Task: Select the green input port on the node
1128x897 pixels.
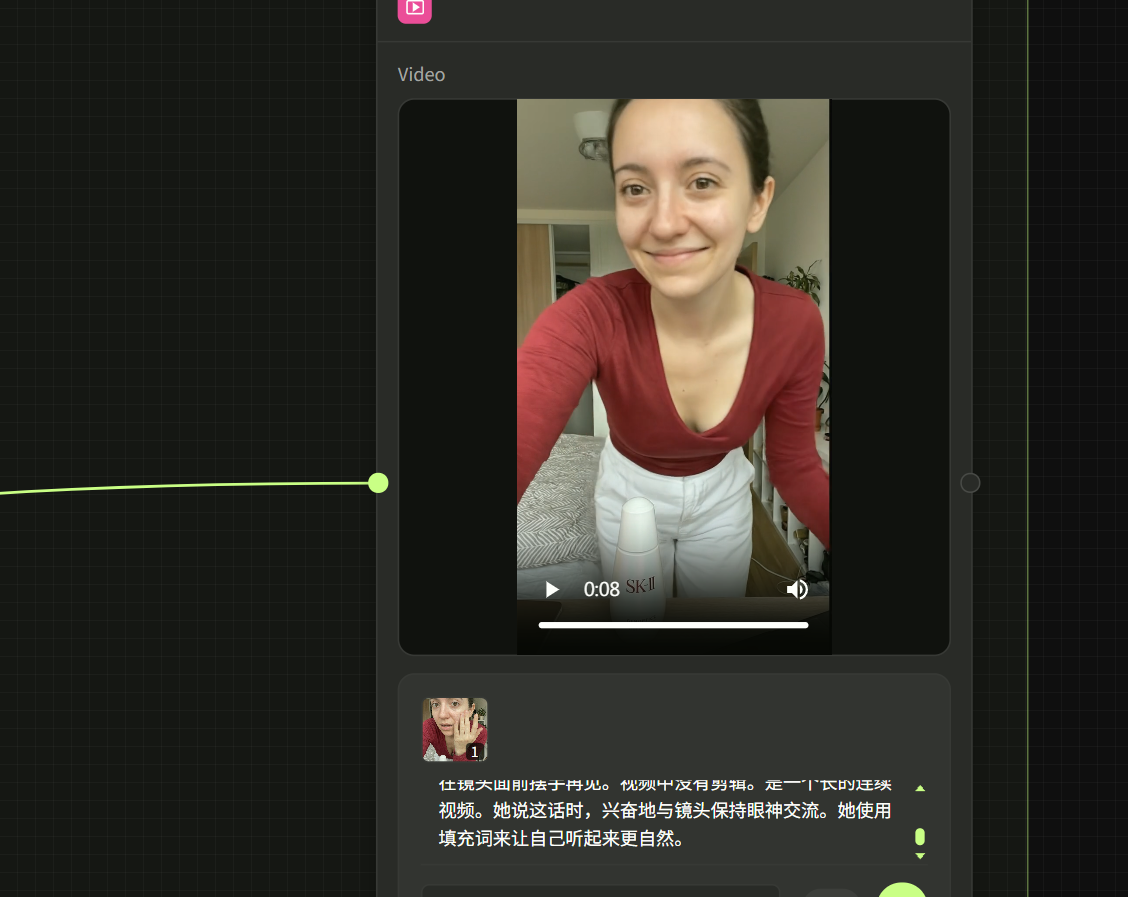Action: tap(378, 483)
